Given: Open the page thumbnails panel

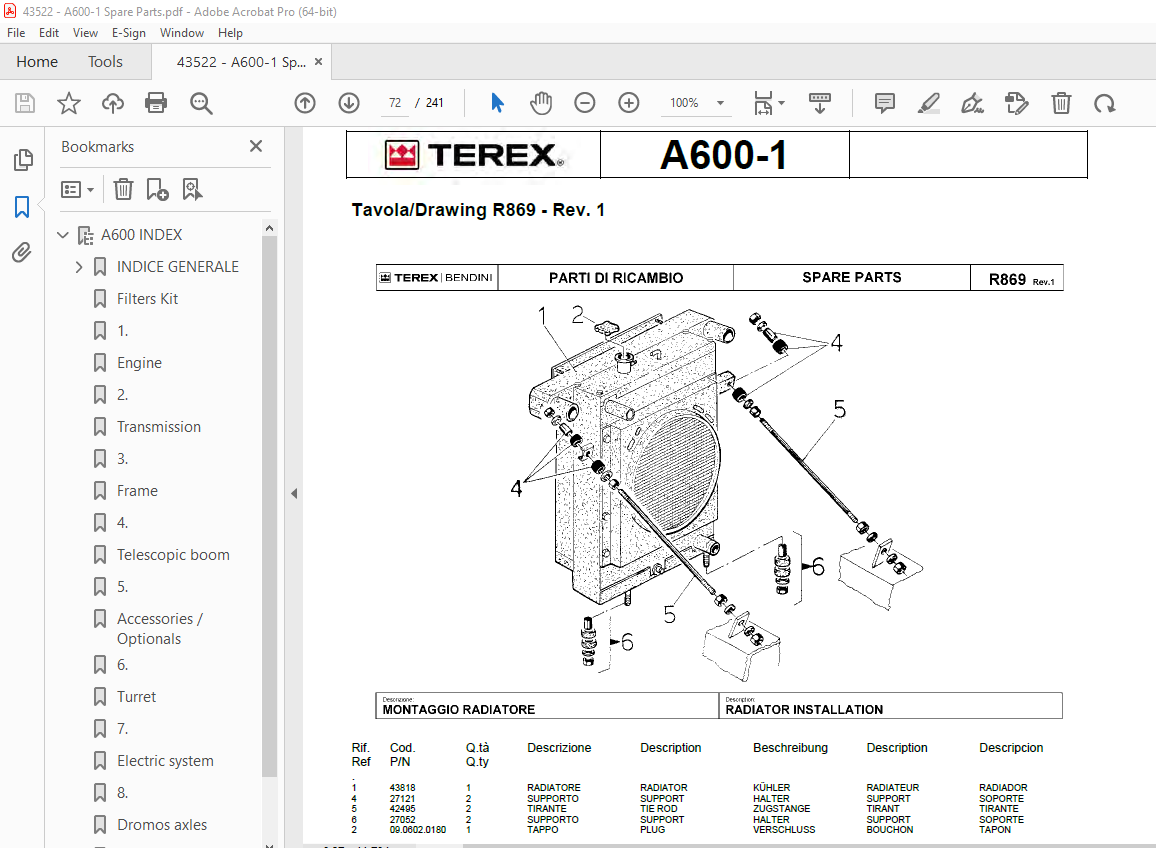Looking at the screenshot, I should click(23, 160).
